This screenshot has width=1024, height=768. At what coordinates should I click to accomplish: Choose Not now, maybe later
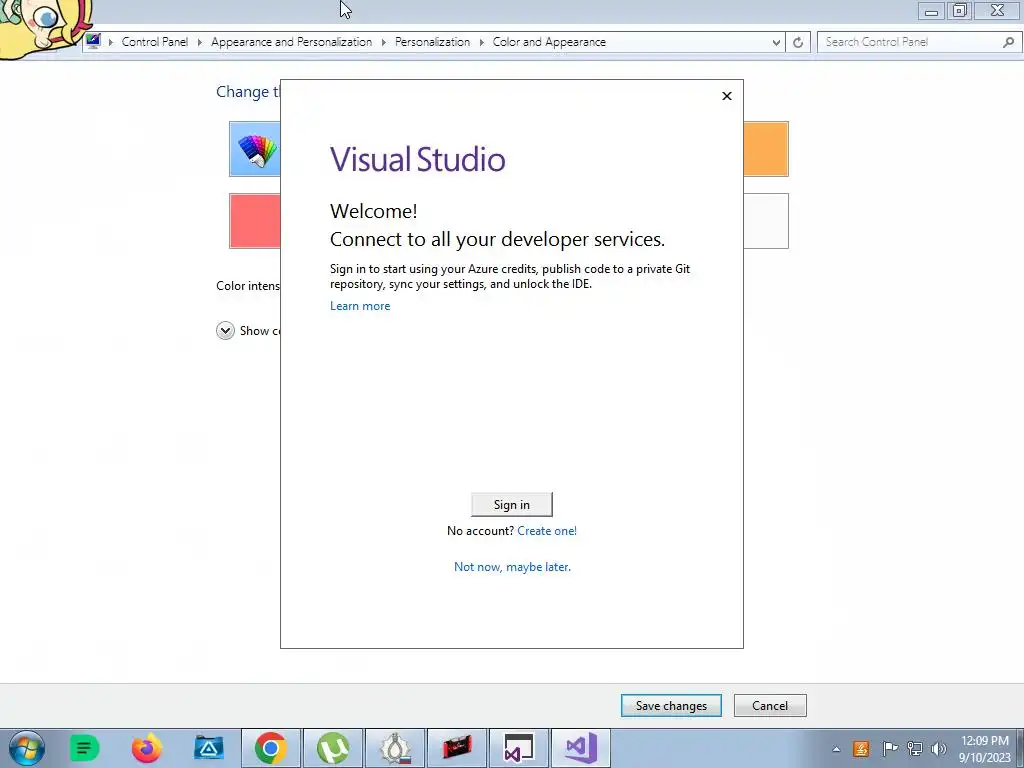(512, 567)
